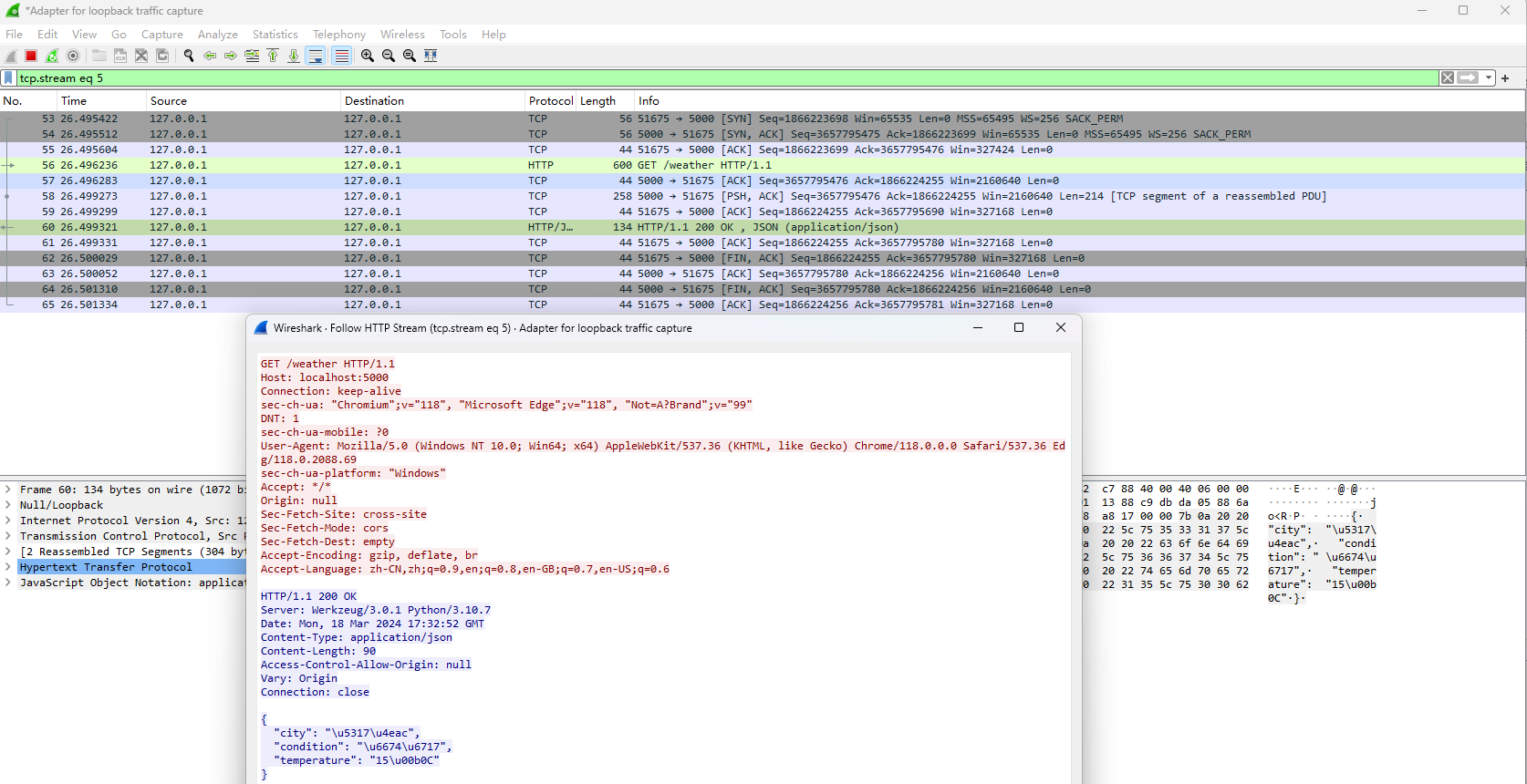This screenshot has height=784, width=1527.
Task: Open display filter history dropdown
Action: click(1489, 78)
